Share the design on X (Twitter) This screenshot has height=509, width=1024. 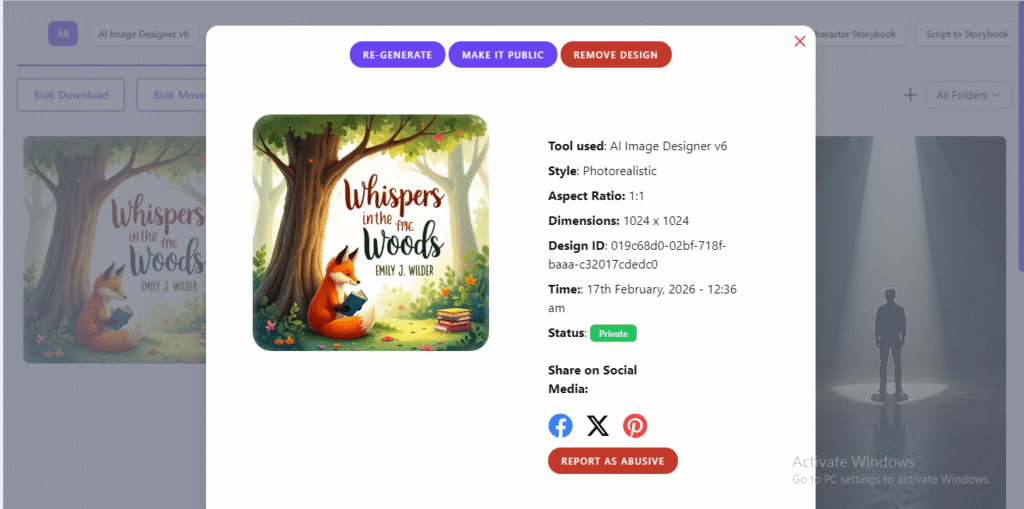(598, 426)
